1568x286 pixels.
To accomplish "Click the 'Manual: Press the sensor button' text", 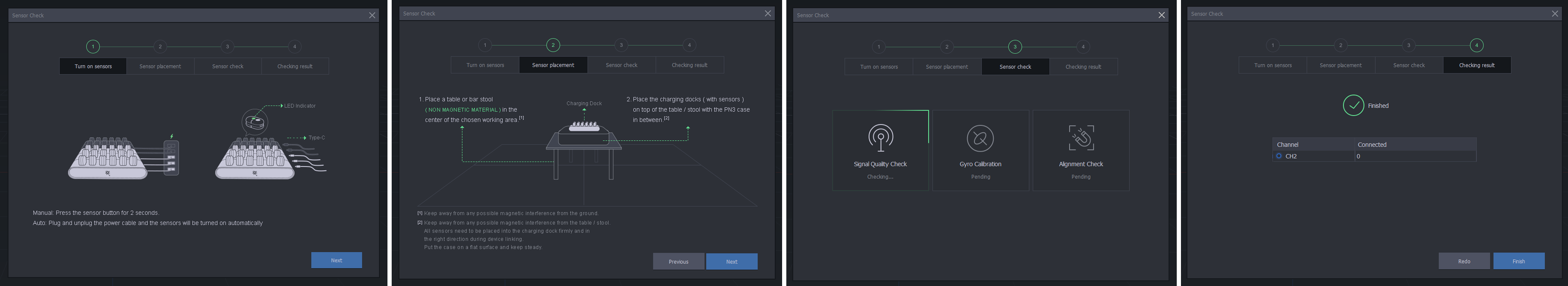I will 96,213.
